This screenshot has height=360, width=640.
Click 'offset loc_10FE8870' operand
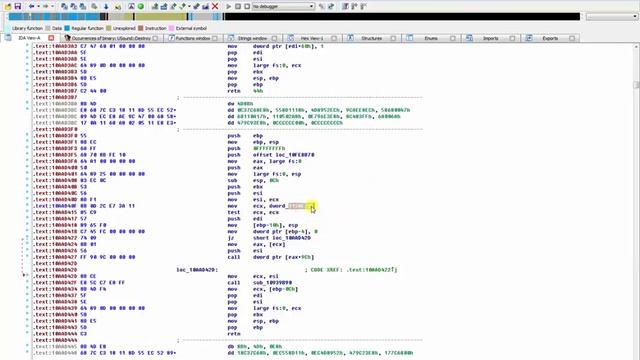(x=283, y=155)
